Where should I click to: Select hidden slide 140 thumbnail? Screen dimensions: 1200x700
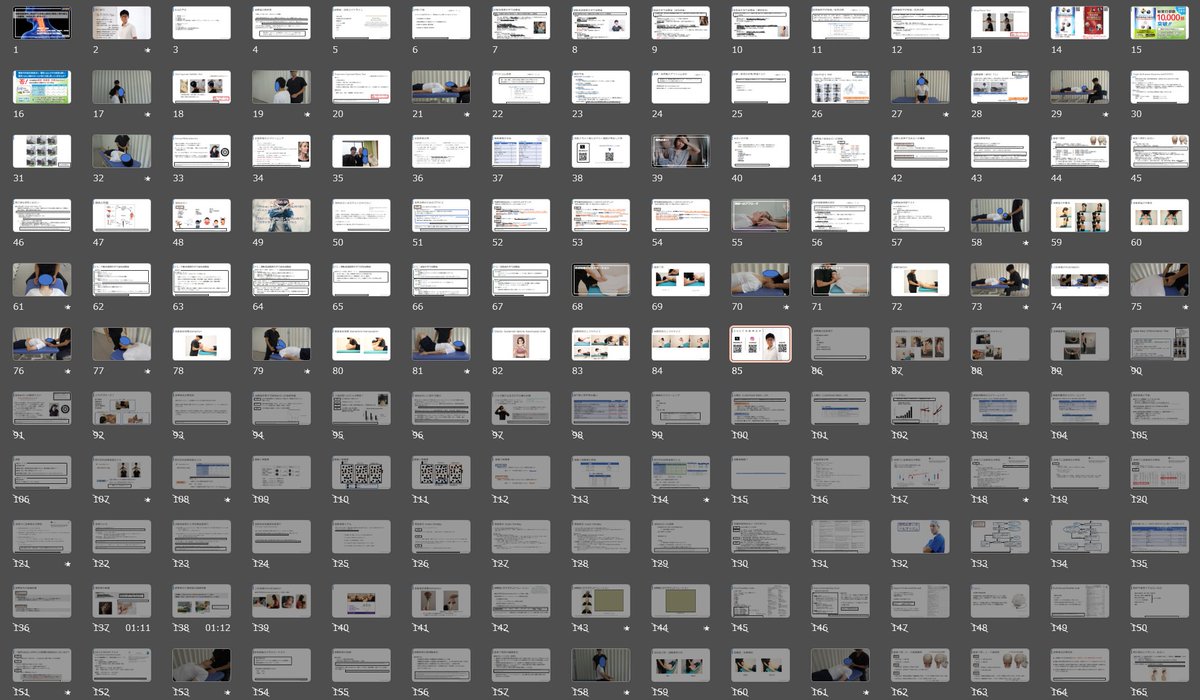point(361,600)
